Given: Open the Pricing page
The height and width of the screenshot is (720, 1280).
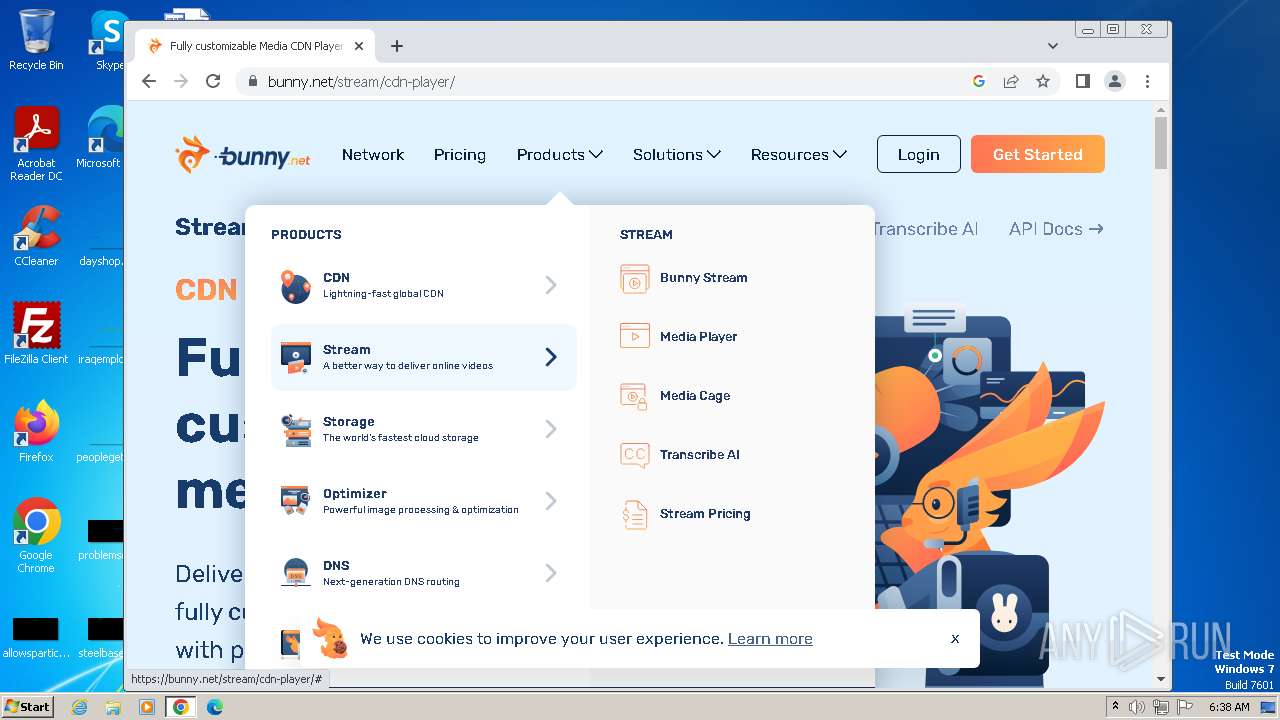Looking at the screenshot, I should (x=460, y=155).
